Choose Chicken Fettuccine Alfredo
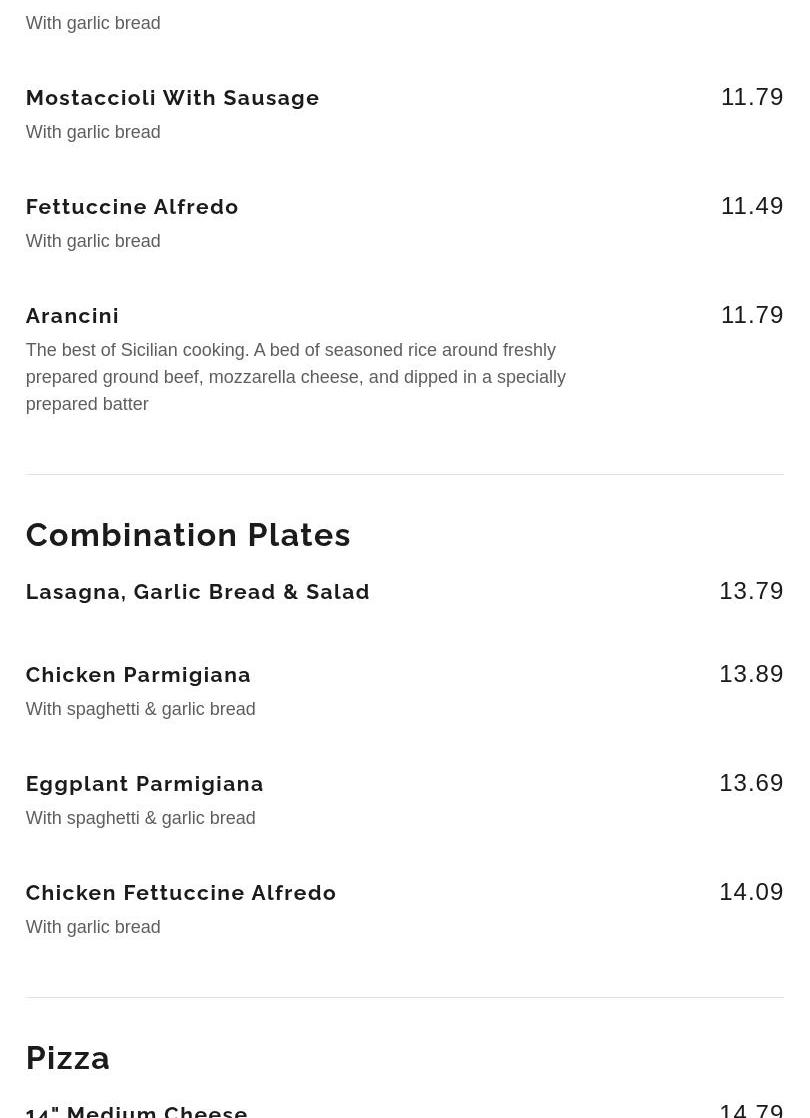 pos(180,893)
